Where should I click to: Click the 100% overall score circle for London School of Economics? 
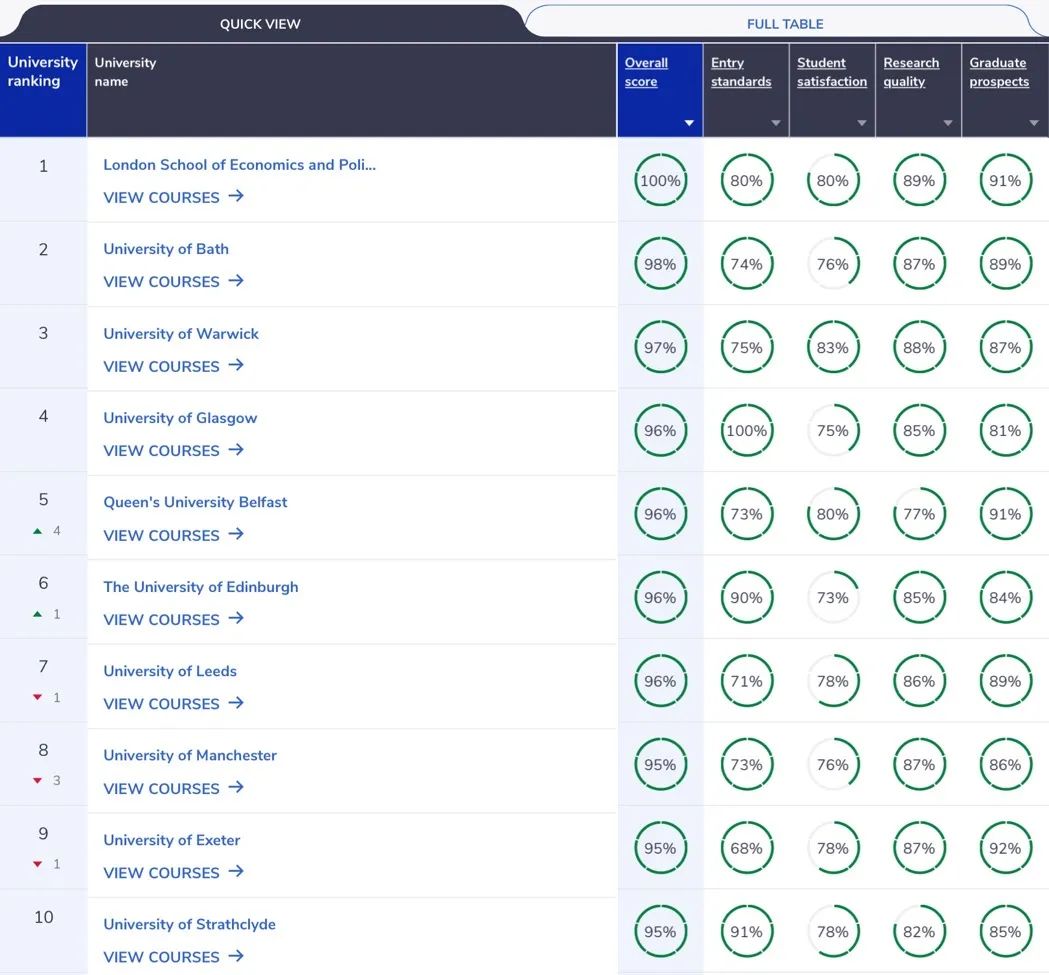(660, 180)
